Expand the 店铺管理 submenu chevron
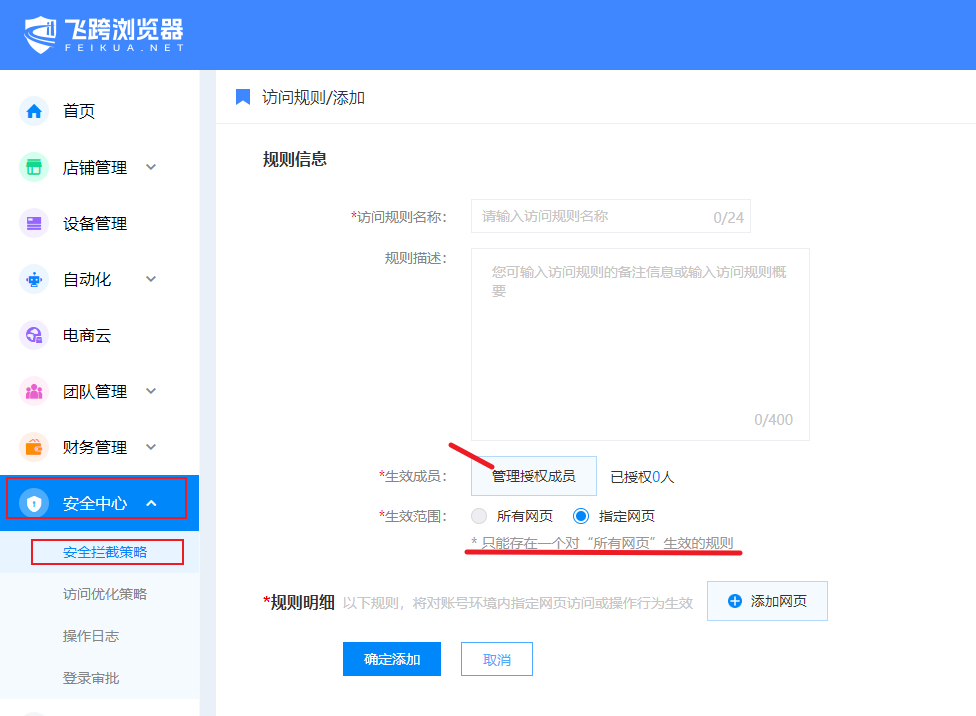The image size is (976, 716). (151, 167)
